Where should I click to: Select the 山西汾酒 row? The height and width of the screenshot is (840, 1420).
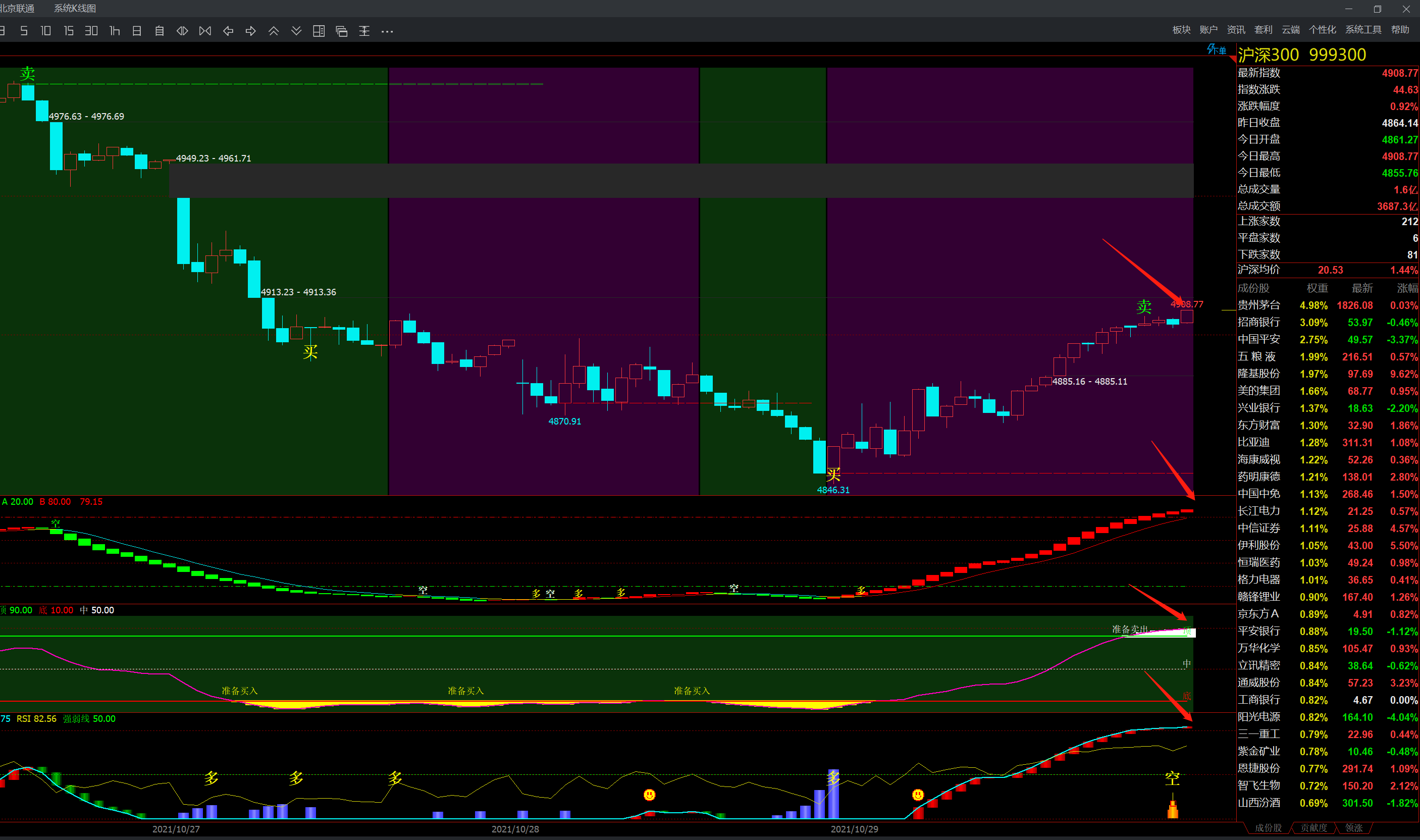point(1328,803)
